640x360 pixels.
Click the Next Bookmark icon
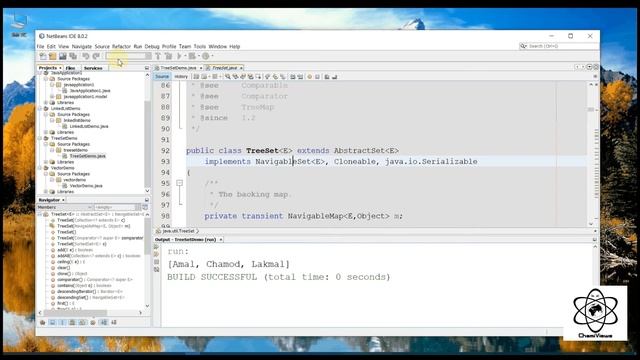(275, 77)
